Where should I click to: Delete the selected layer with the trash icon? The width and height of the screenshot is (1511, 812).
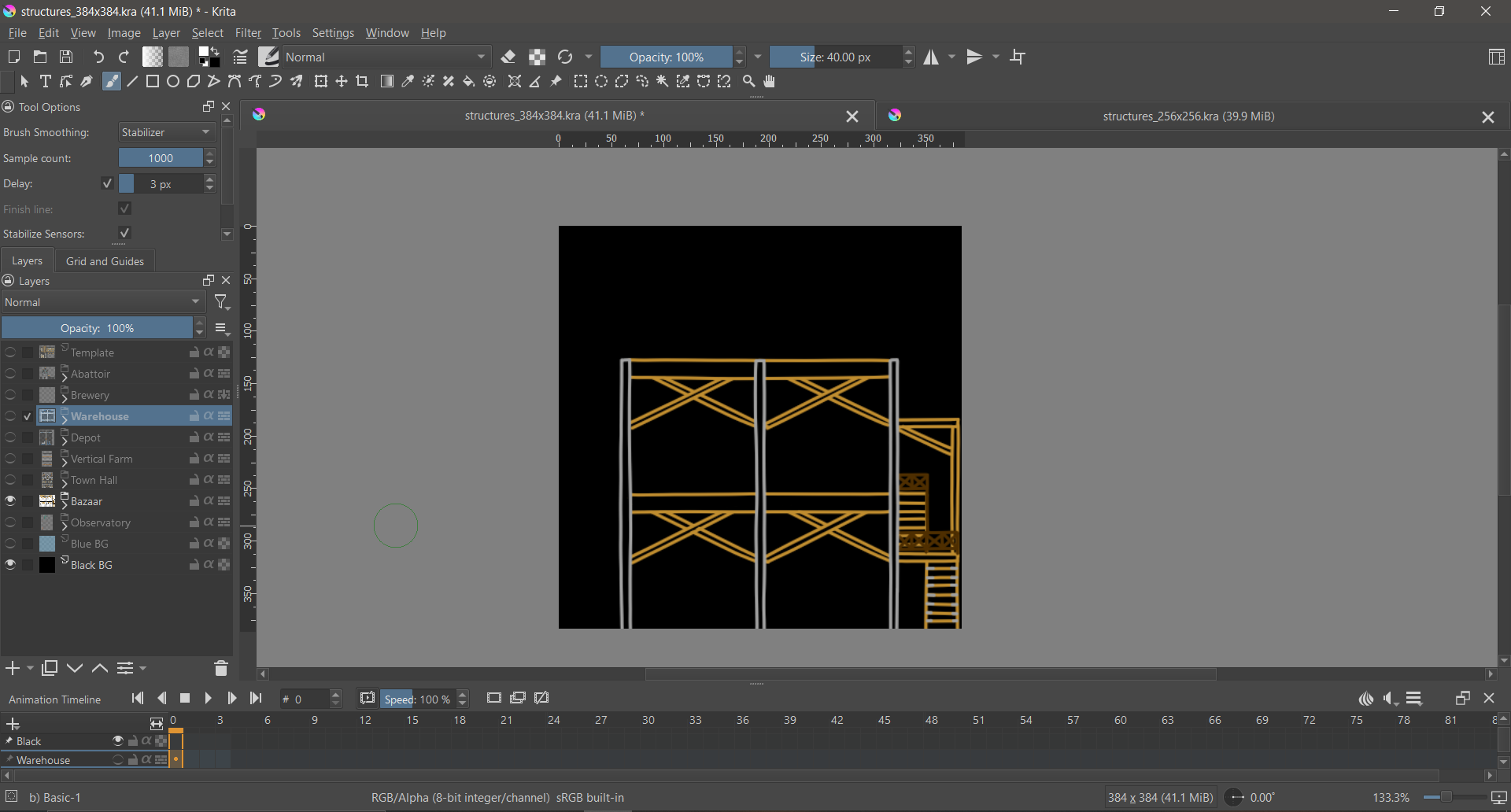(220, 669)
